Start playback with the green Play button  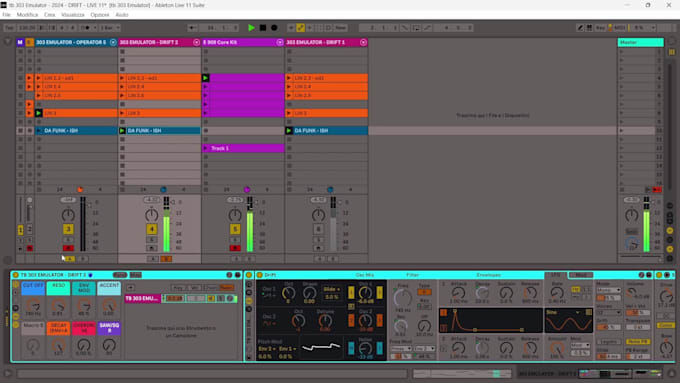coord(251,28)
